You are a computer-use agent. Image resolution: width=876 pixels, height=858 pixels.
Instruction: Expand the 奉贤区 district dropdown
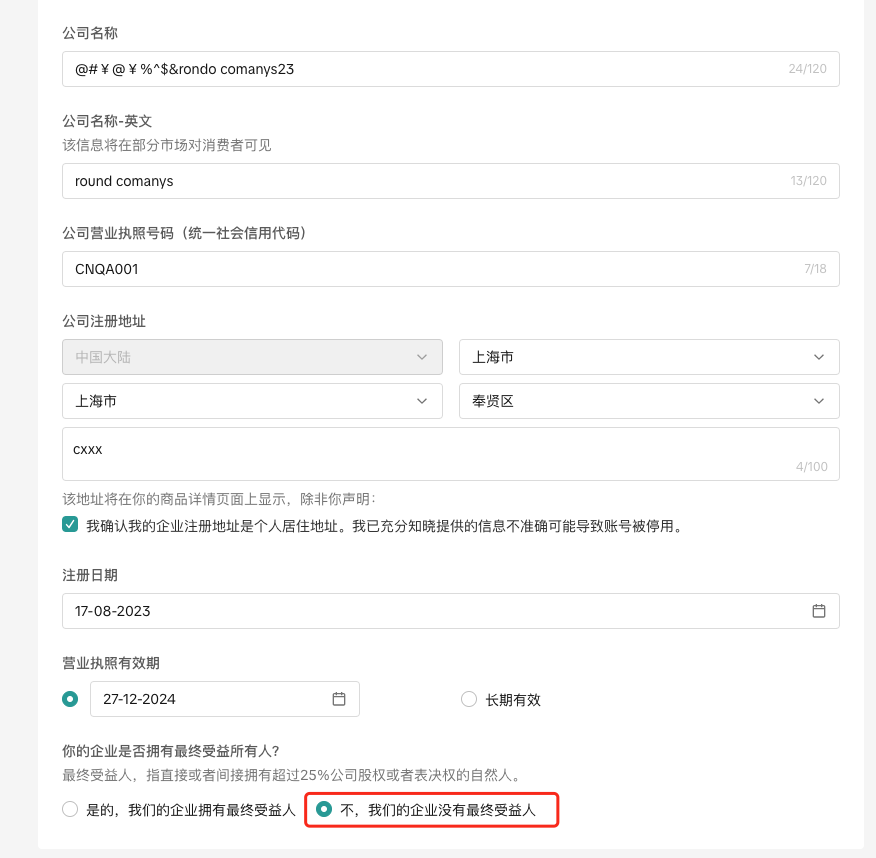coord(648,401)
